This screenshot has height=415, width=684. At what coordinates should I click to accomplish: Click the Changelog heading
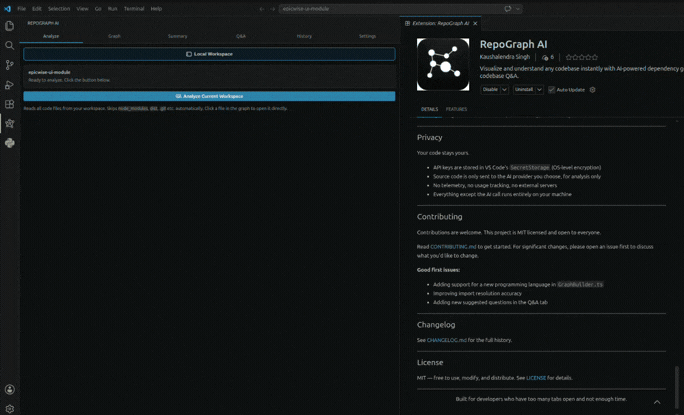coord(436,325)
